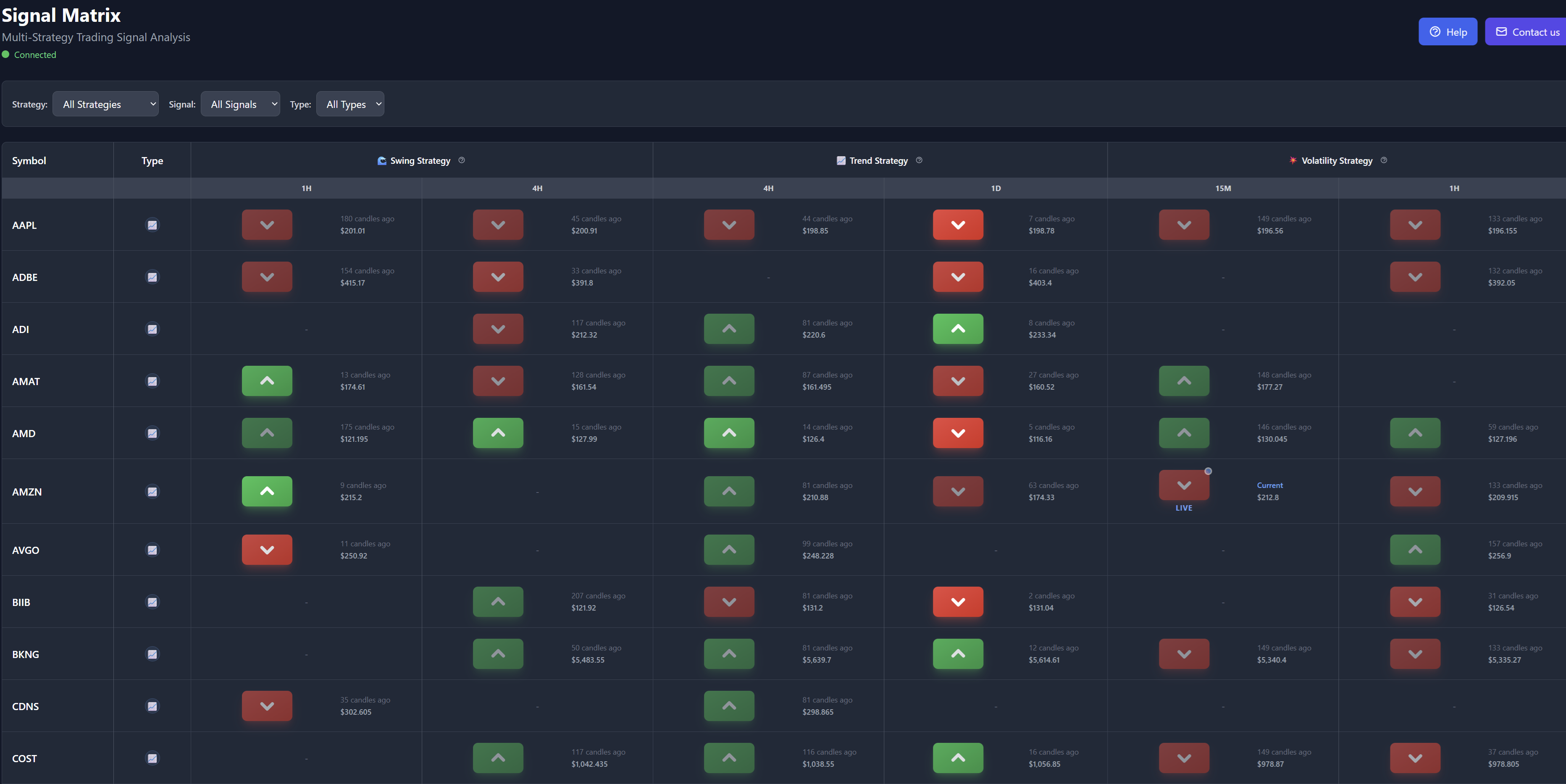Click AMD Swing 4H buy signal arrow
Viewport: 1566px width, 784px height.
point(498,433)
